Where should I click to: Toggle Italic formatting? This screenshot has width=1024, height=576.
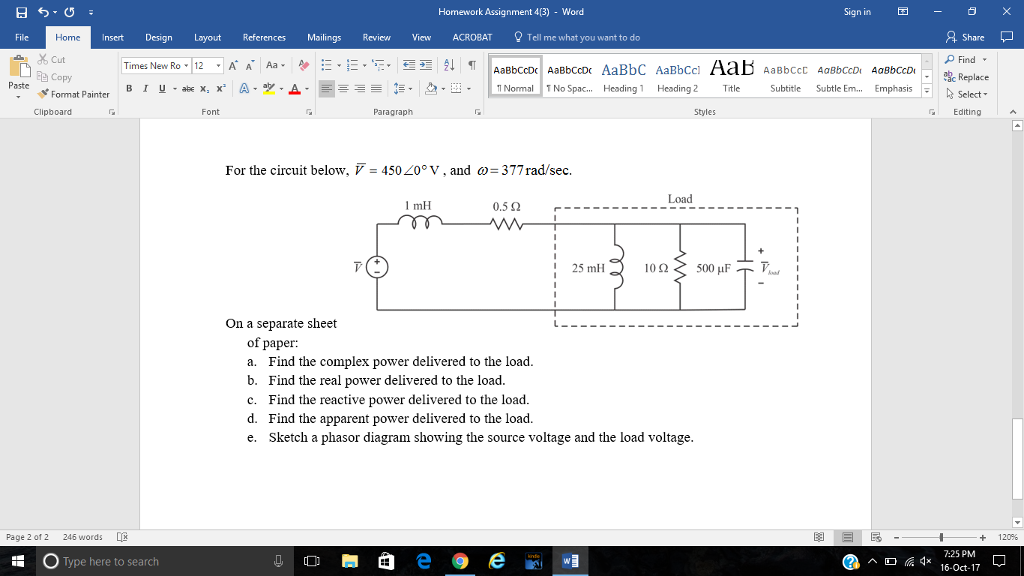coord(144,88)
